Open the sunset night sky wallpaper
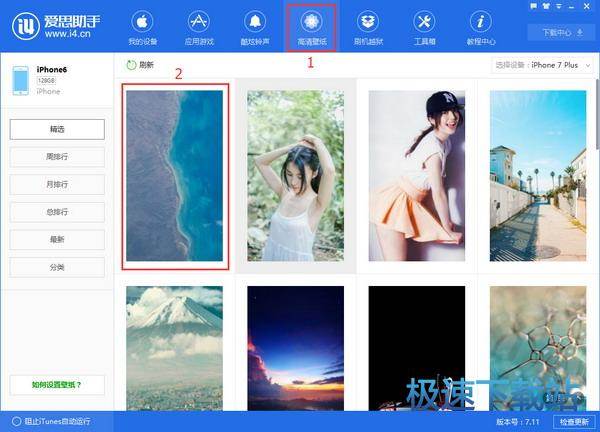600x432 pixels. (x=295, y=348)
